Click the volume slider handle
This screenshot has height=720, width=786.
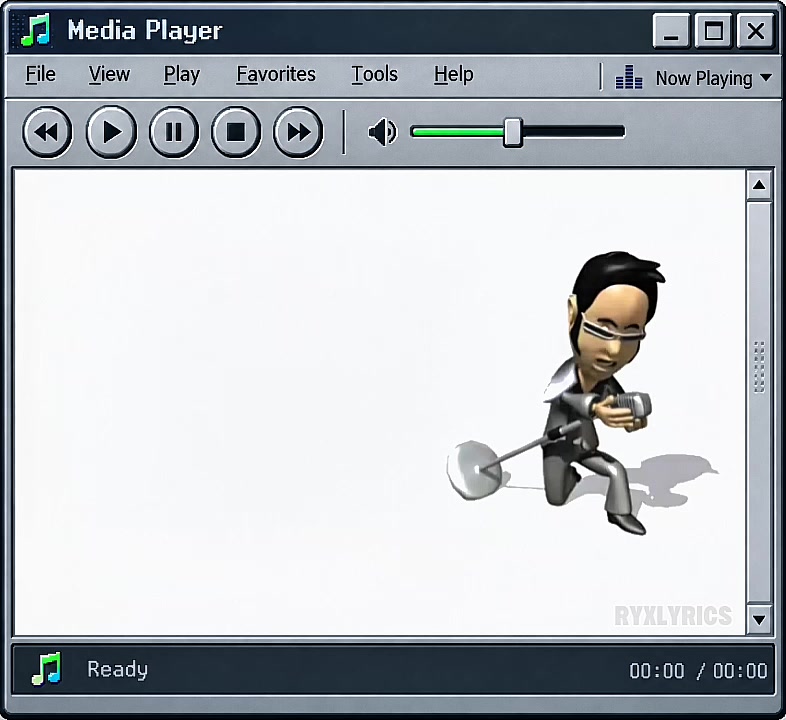tap(512, 132)
